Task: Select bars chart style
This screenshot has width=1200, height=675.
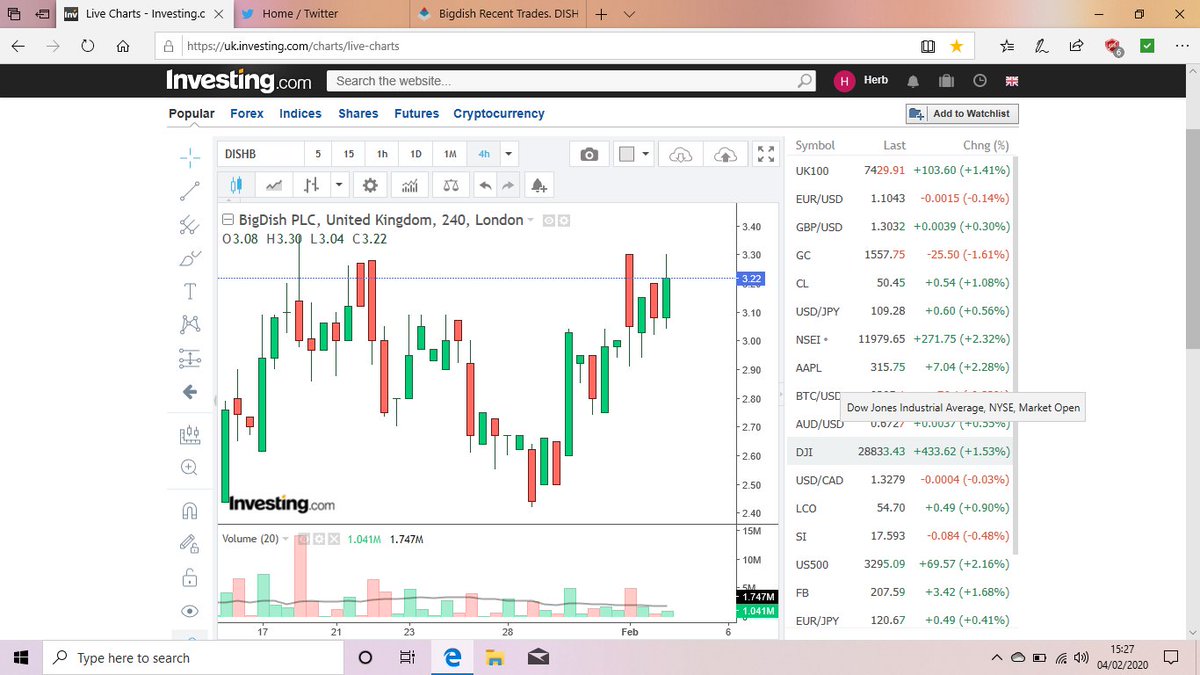Action: click(x=312, y=185)
